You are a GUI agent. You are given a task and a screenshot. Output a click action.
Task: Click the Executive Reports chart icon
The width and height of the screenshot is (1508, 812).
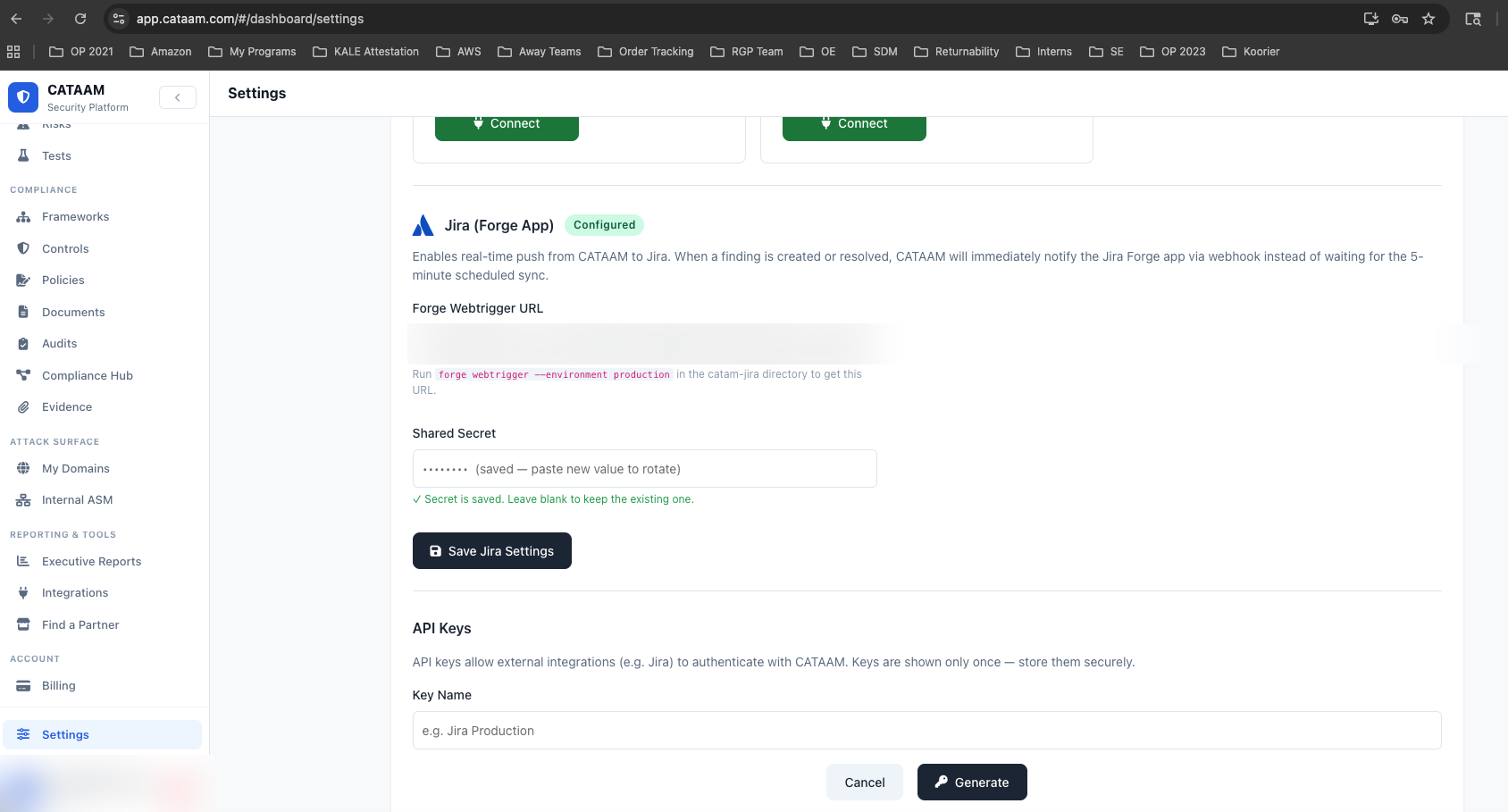[x=23, y=561]
